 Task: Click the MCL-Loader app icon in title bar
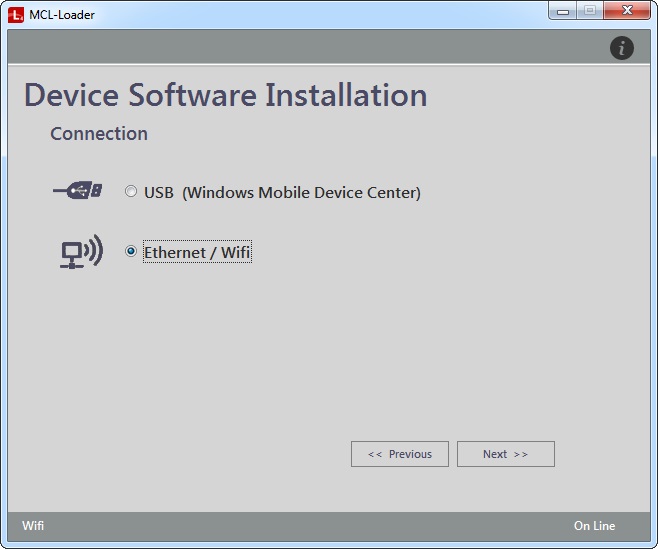16,15
